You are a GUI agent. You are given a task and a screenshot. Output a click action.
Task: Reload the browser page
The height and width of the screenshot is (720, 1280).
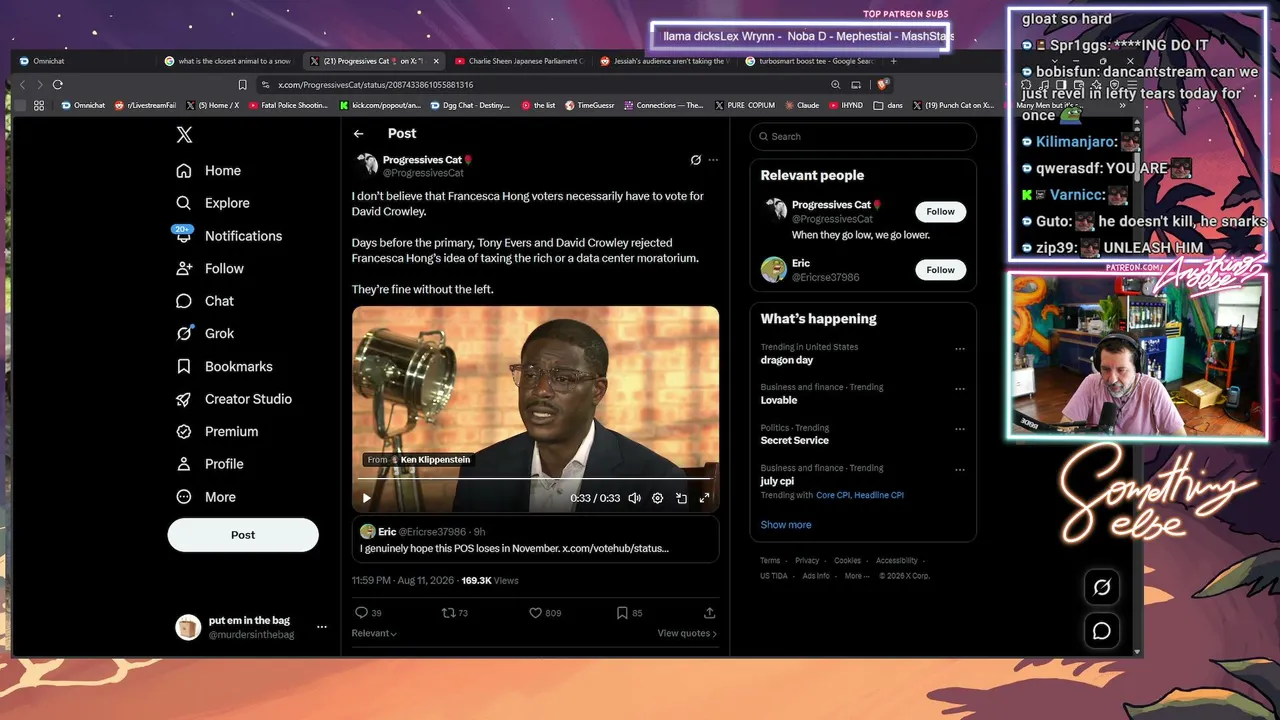coord(58,85)
